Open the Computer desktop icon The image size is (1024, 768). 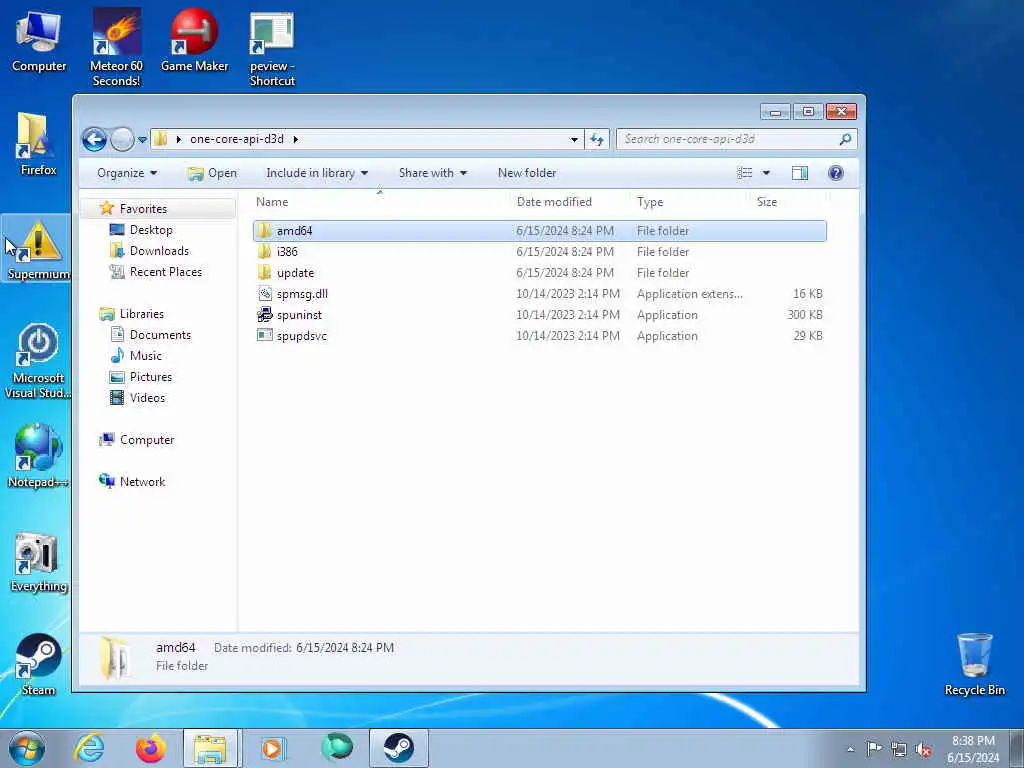(39, 42)
